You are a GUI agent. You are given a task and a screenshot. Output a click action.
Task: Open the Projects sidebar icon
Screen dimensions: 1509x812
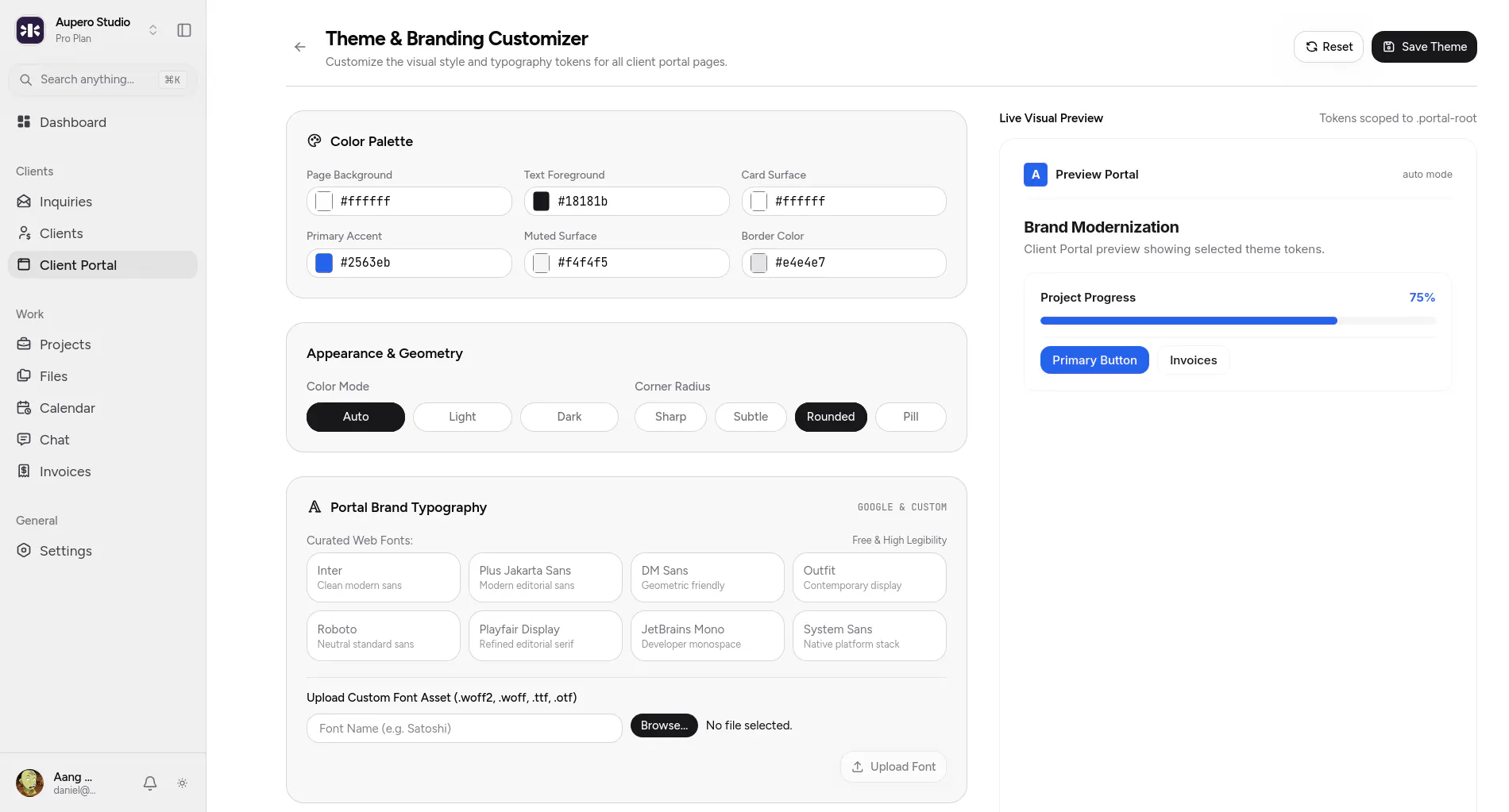point(24,344)
